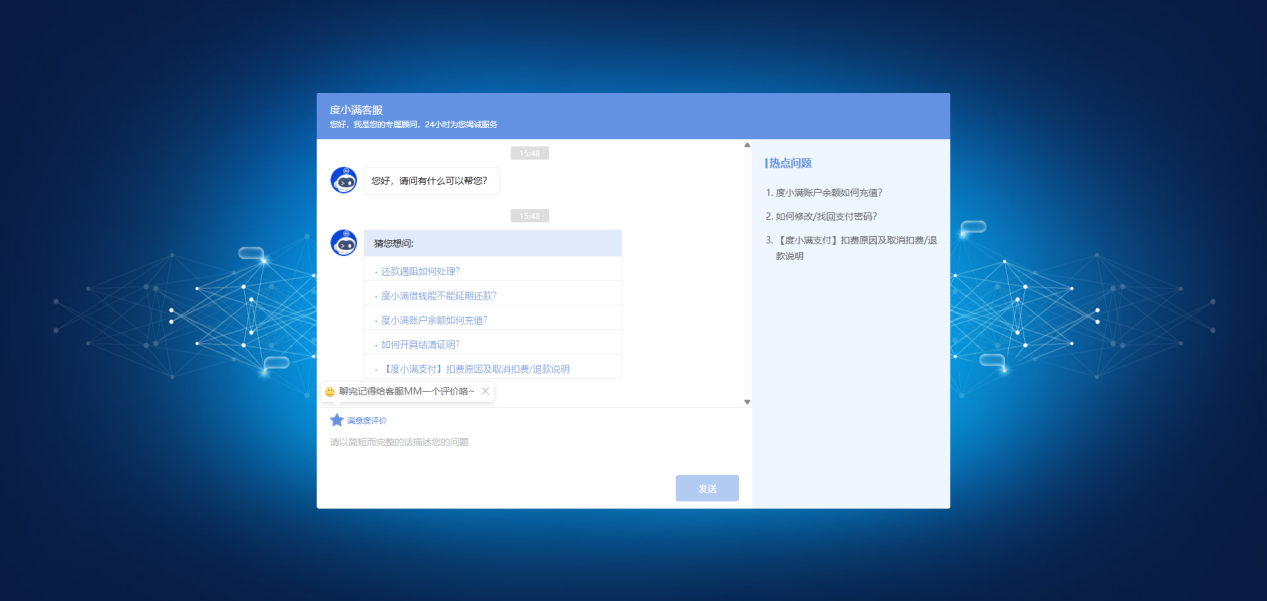The image size is (1267, 601).
Task: Open the 满意度评价 rating link
Action: click(367, 421)
